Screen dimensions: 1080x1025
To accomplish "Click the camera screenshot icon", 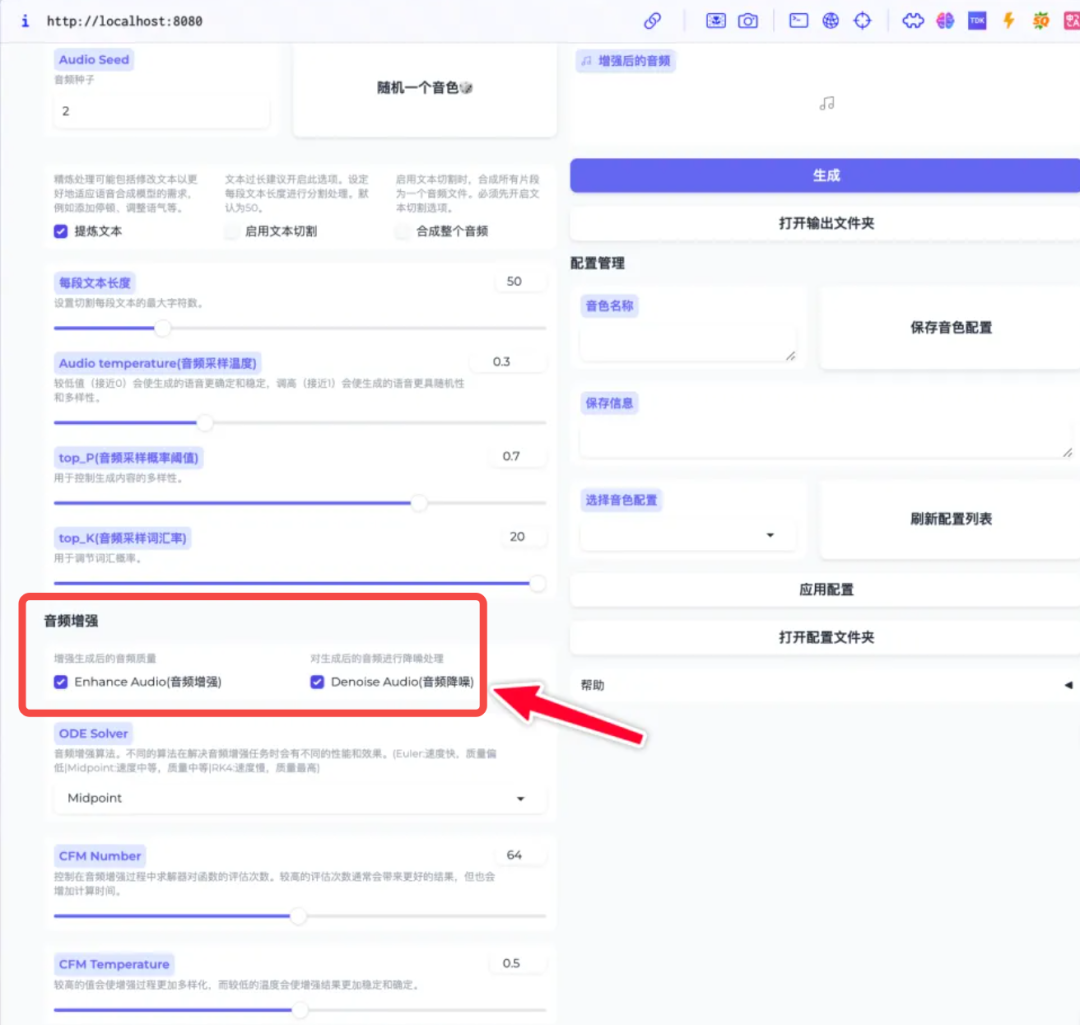I will [747, 21].
